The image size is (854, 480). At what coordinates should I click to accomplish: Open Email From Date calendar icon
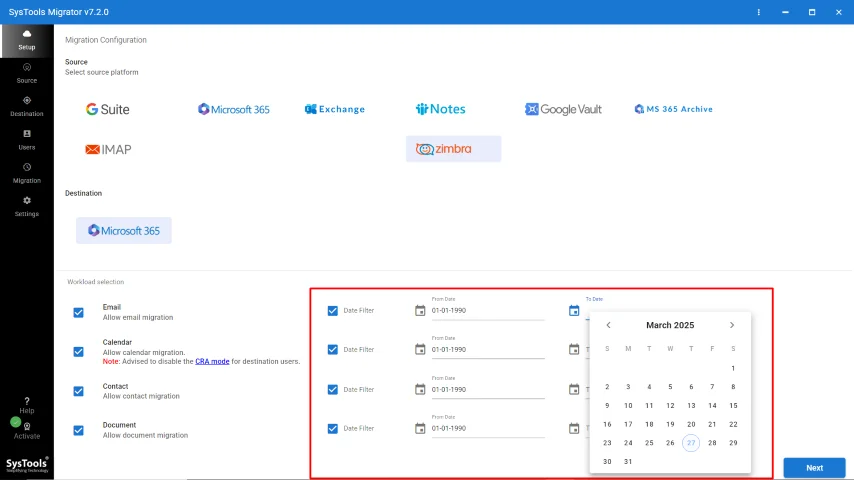(x=420, y=311)
